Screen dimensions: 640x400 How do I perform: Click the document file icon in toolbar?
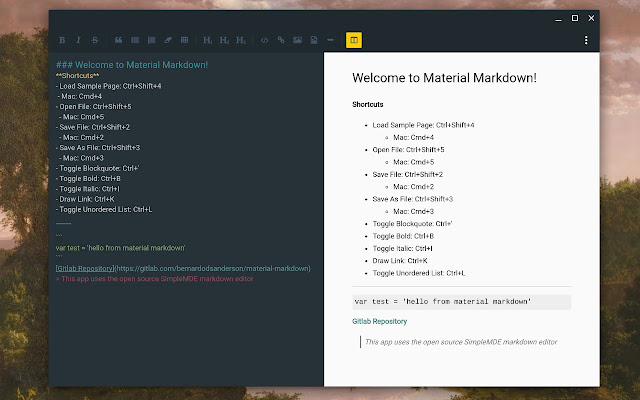(314, 40)
